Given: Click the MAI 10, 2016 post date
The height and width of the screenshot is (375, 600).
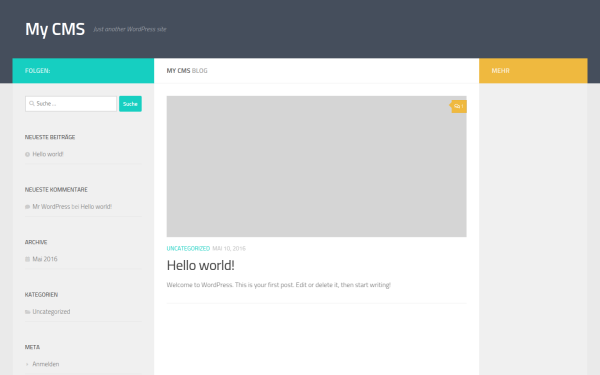Looking at the screenshot, I should (229, 248).
